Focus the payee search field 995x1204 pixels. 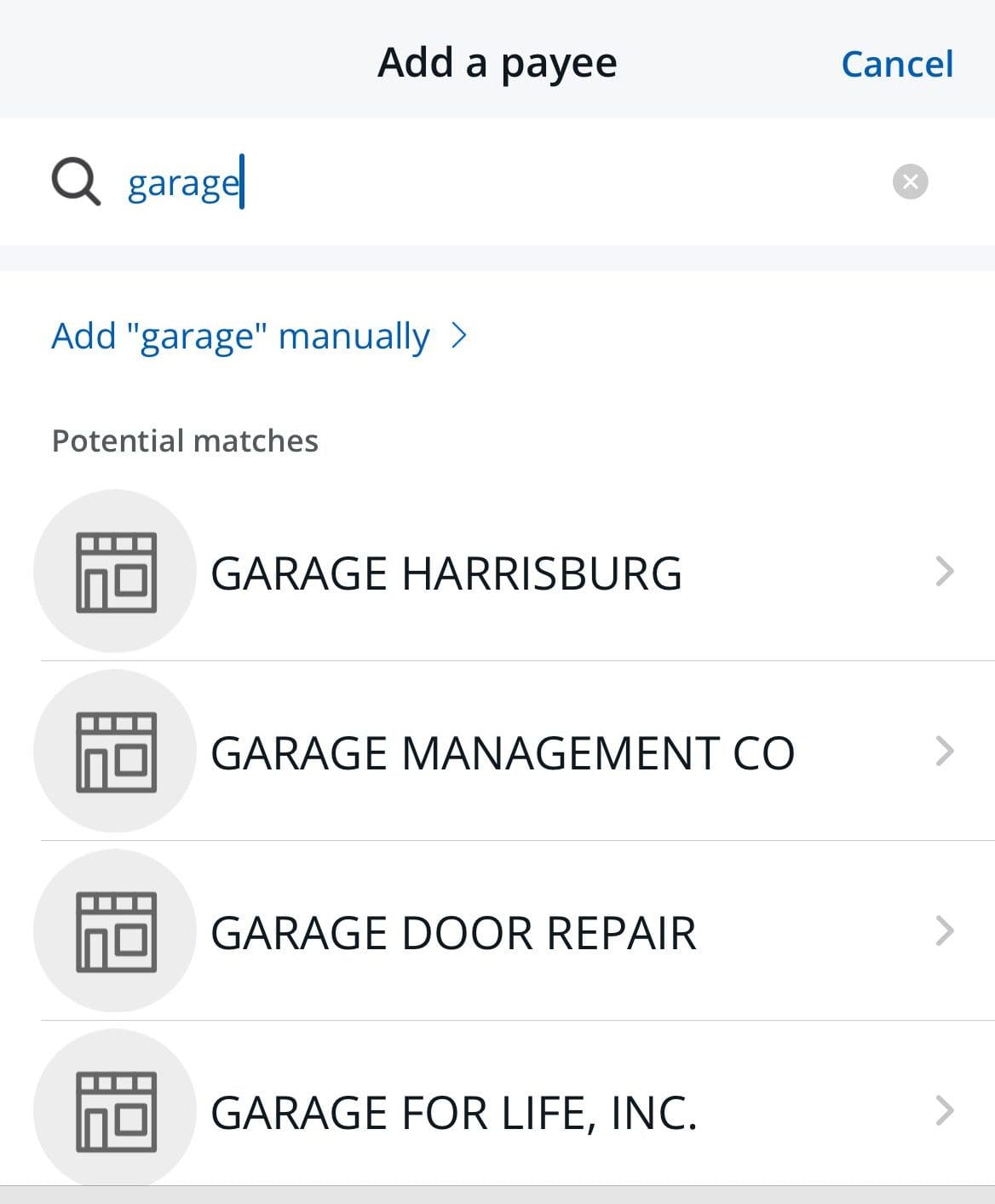511,182
